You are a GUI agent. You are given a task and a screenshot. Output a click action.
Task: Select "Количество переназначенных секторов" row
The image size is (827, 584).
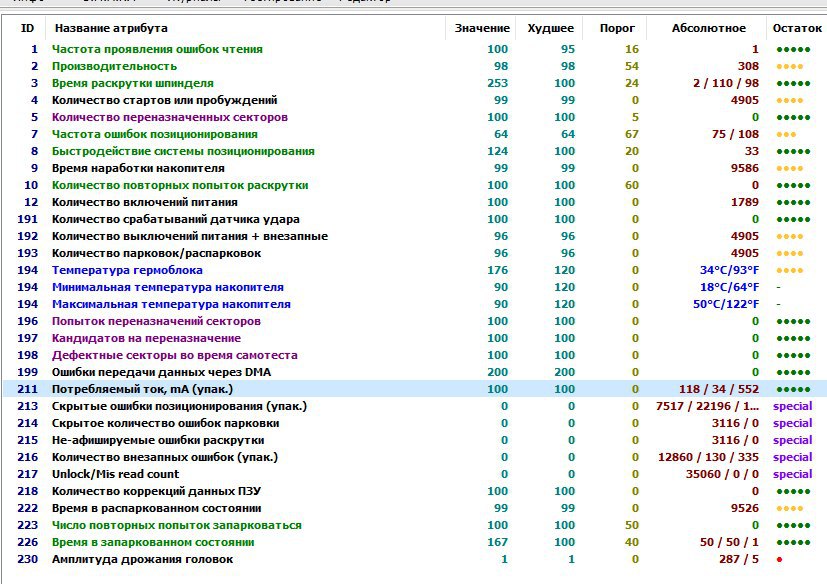[x=415, y=117]
